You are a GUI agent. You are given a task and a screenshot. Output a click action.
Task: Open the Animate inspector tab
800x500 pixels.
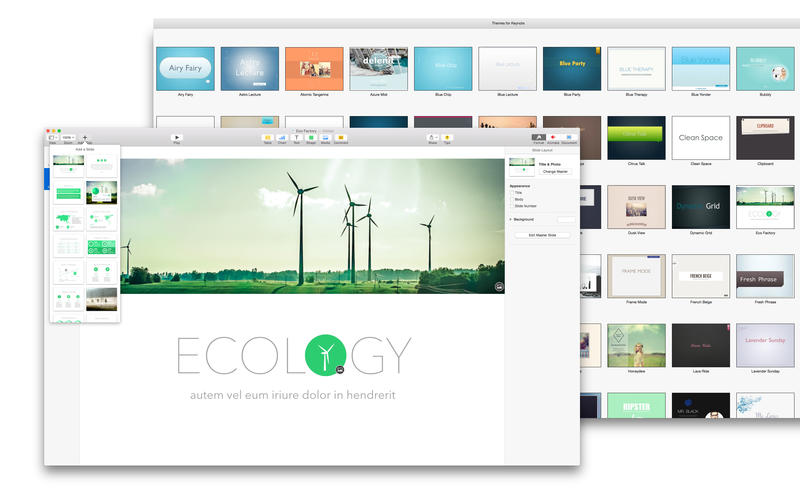553,137
